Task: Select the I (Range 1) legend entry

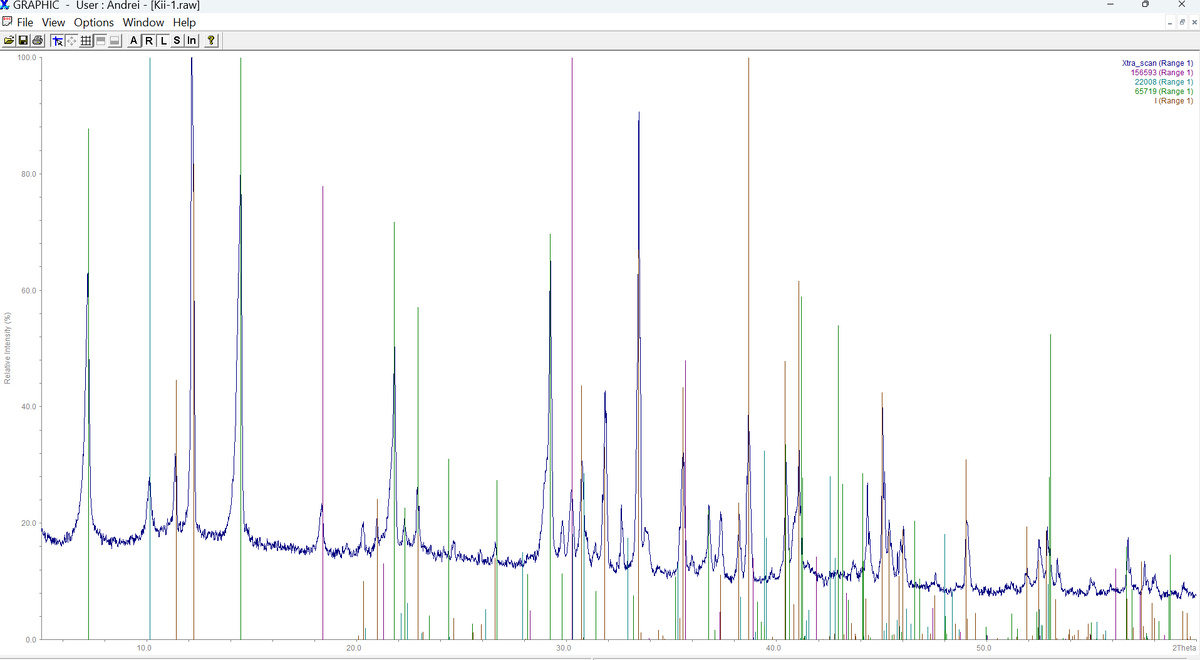Action: pyautogui.click(x=1174, y=101)
